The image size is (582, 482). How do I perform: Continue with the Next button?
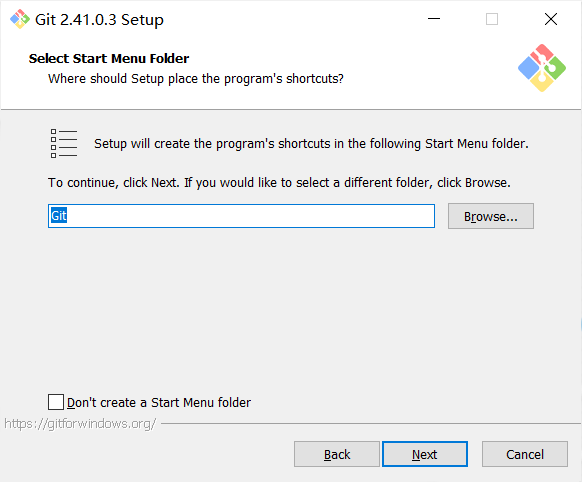click(x=425, y=454)
